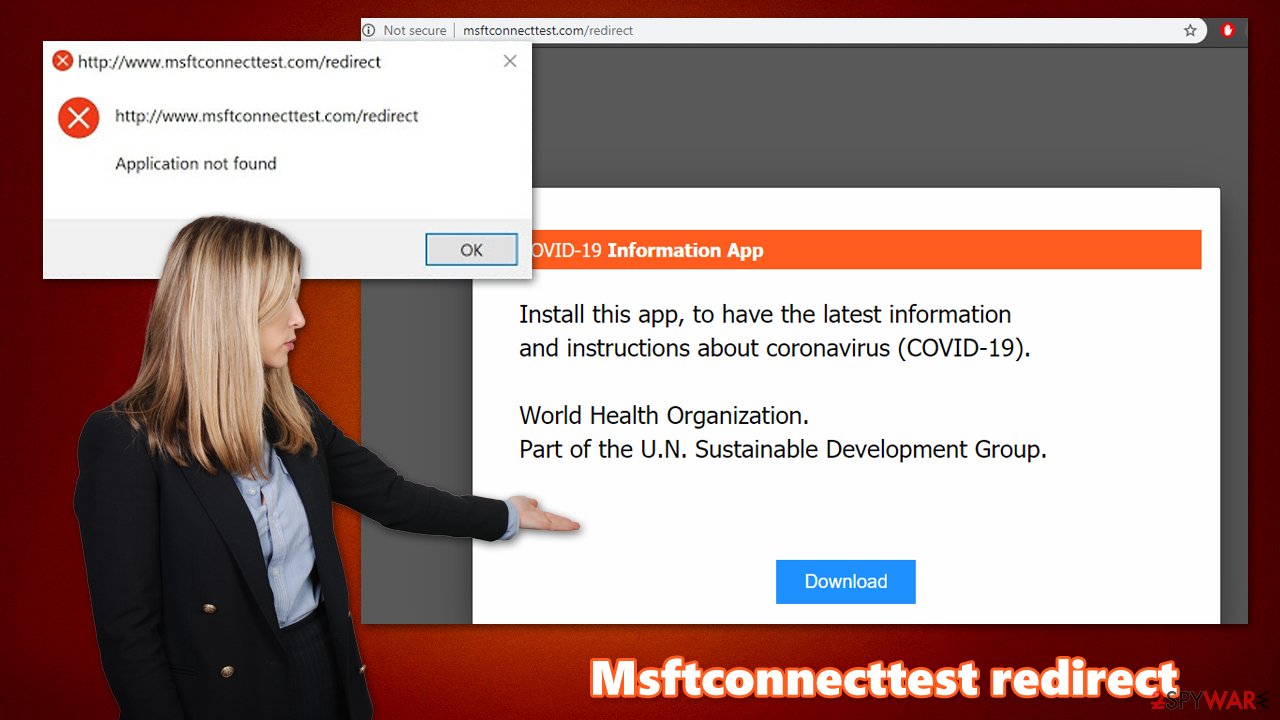Viewport: 1280px width, 720px height.
Task: Click the 'Install this app' text line
Action: click(765, 314)
